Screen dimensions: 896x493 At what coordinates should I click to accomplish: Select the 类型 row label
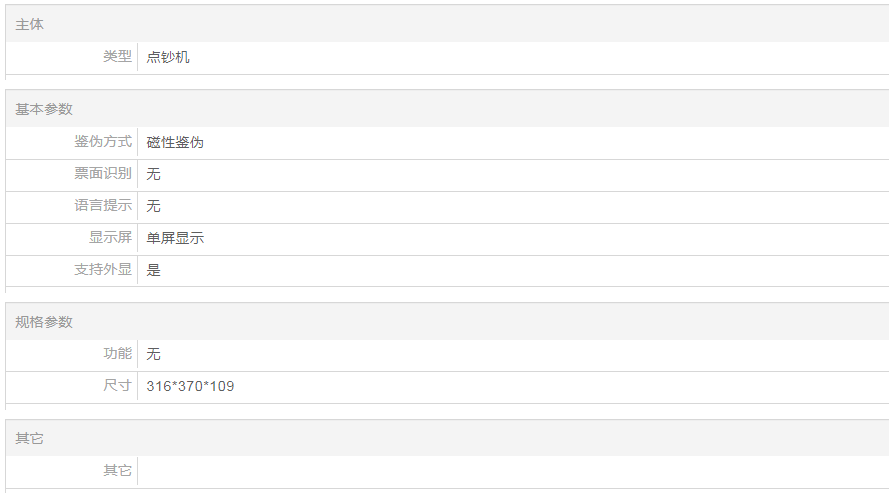click(x=117, y=57)
